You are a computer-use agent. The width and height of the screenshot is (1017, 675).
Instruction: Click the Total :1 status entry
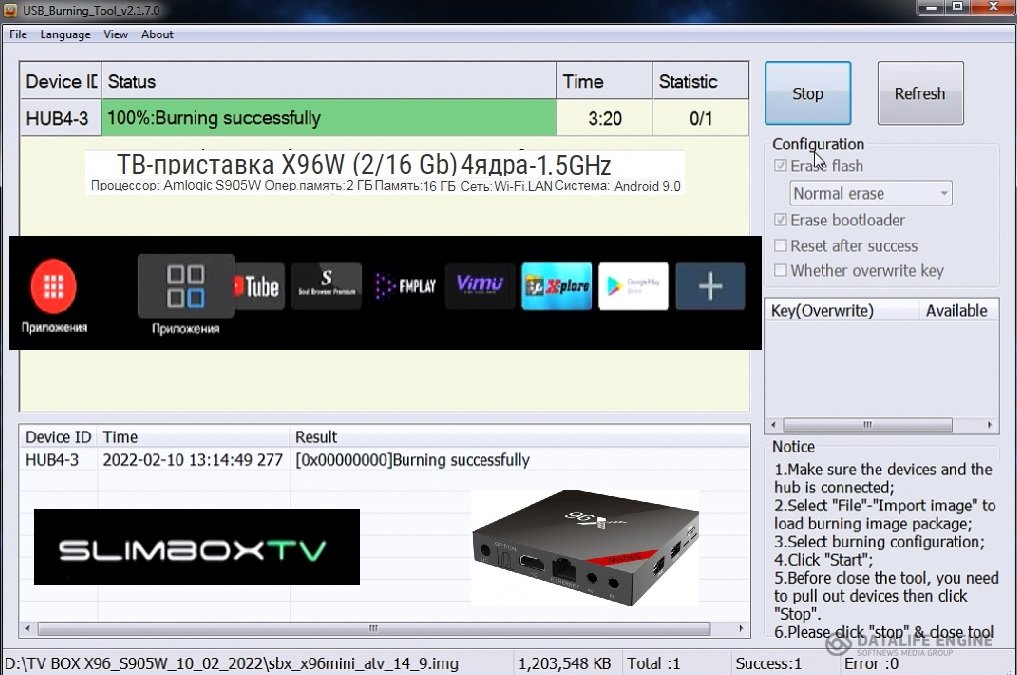coord(653,663)
